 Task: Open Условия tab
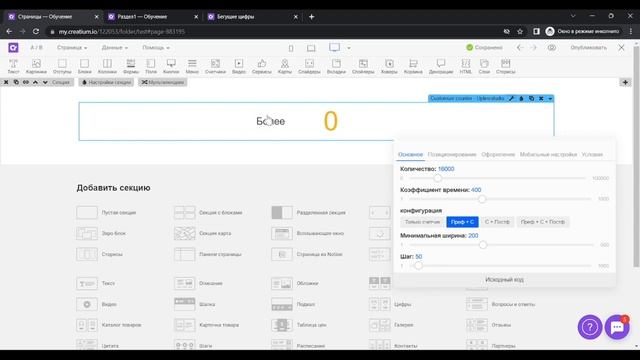click(x=592, y=154)
